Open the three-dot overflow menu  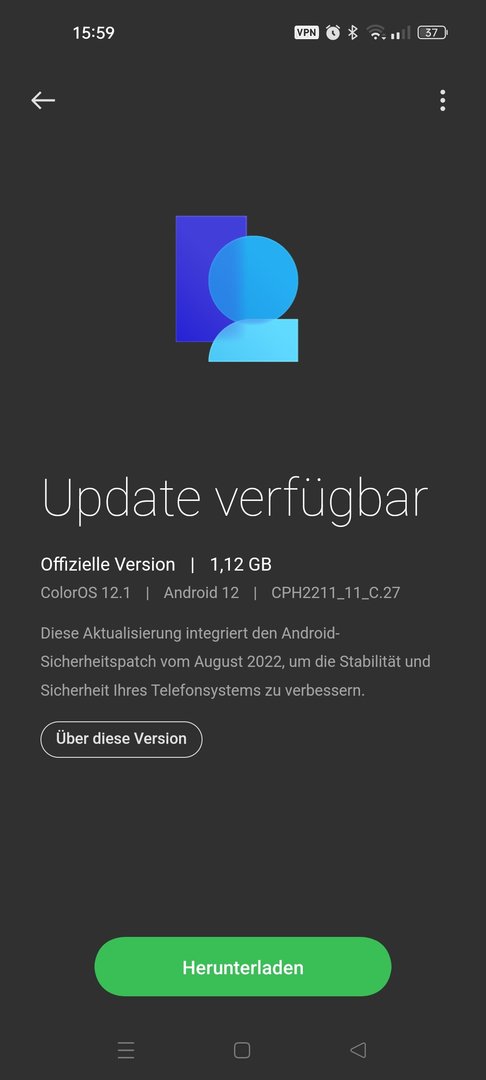[x=443, y=101]
